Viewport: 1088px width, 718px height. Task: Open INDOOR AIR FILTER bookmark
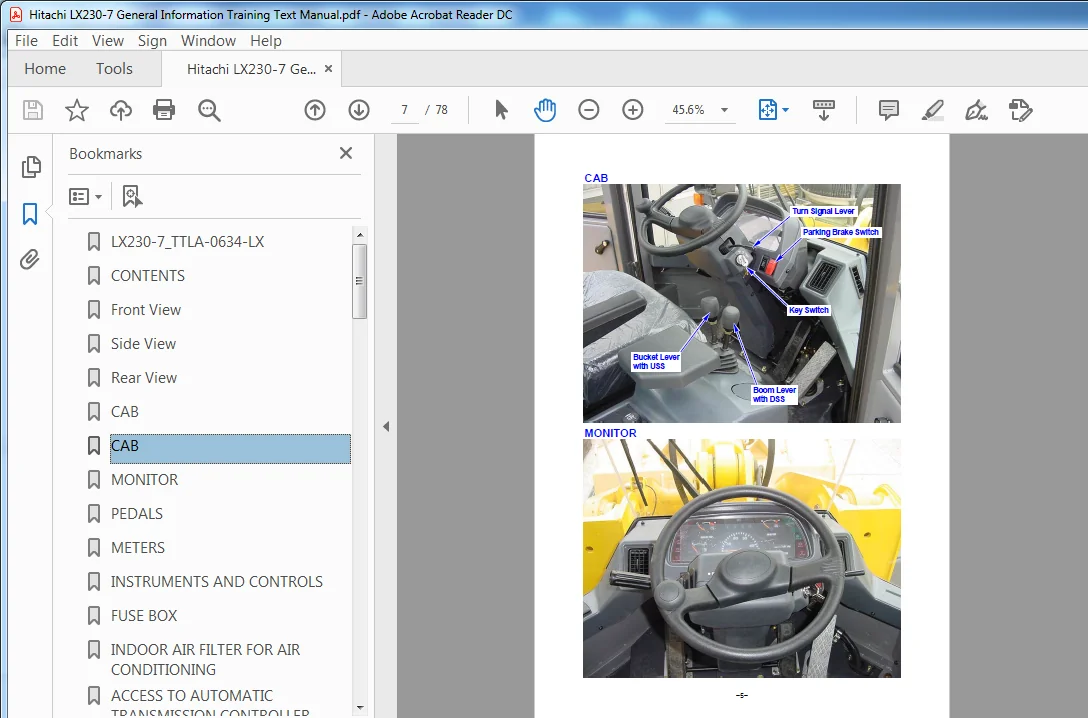coord(205,659)
